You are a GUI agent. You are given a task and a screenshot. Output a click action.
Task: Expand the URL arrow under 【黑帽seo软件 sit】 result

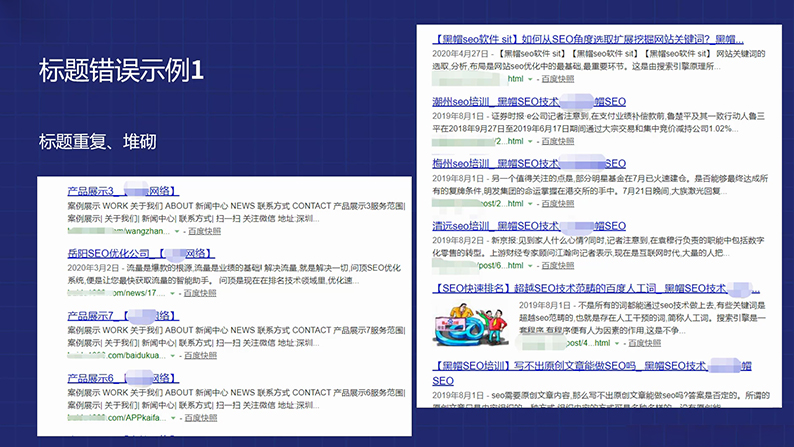point(530,79)
